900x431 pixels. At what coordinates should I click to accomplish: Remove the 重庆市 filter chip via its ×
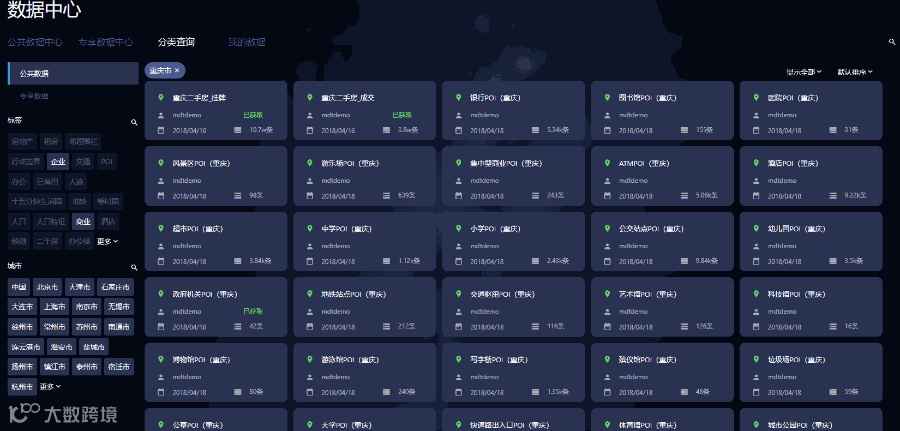pos(177,71)
